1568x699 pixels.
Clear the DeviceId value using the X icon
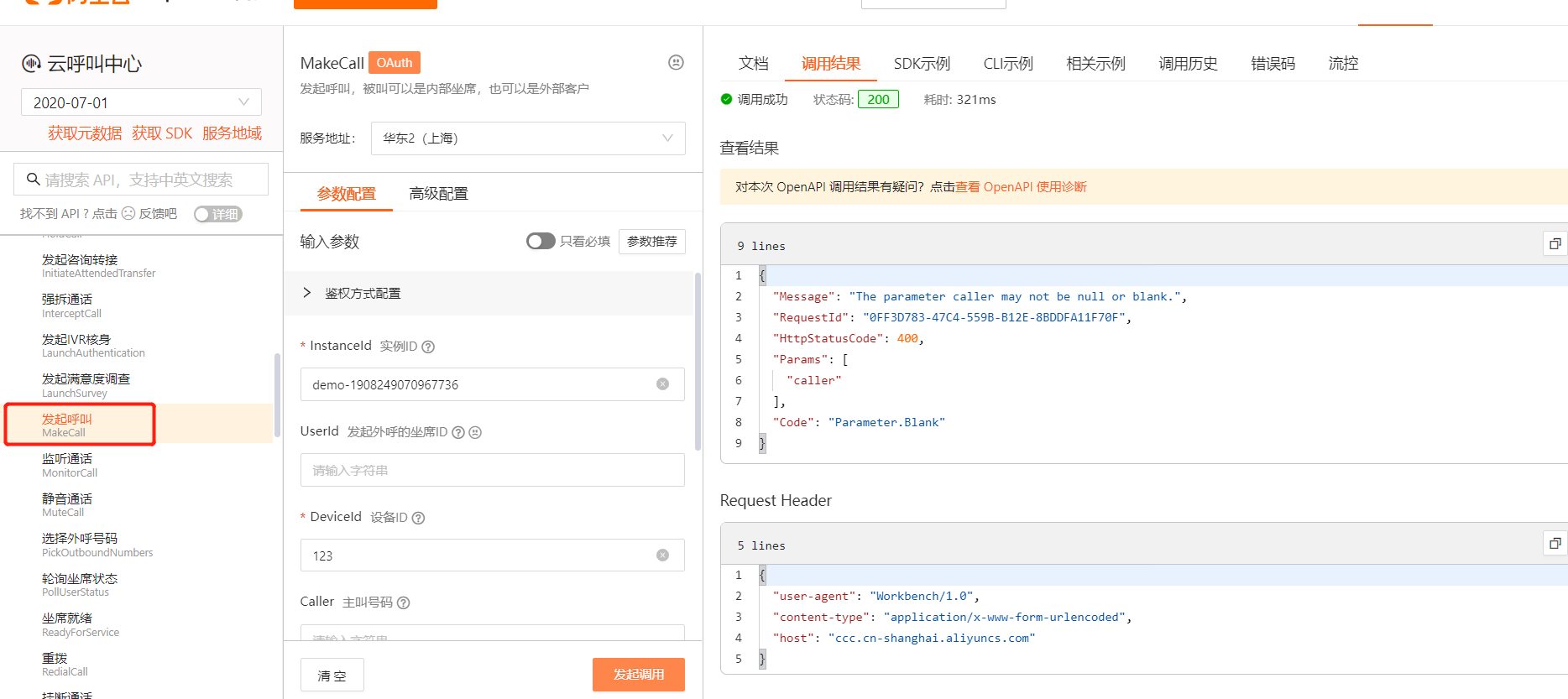click(662, 556)
